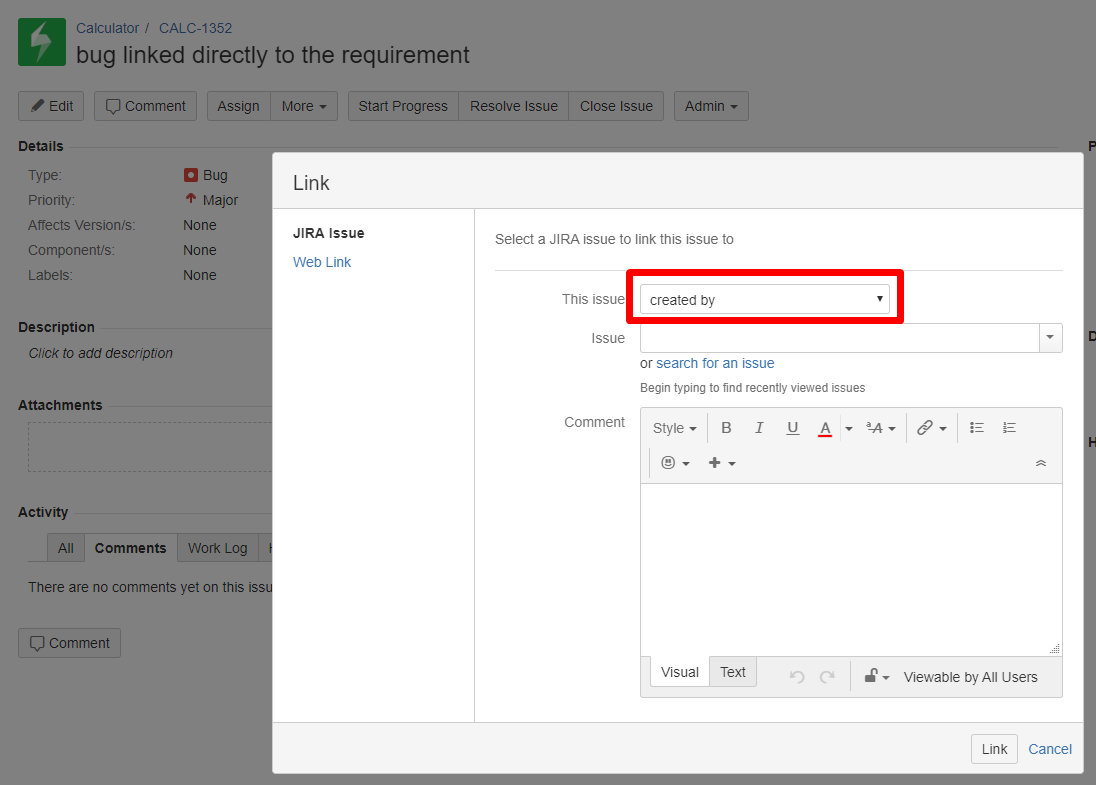Click Resolve Issue button

(514, 106)
